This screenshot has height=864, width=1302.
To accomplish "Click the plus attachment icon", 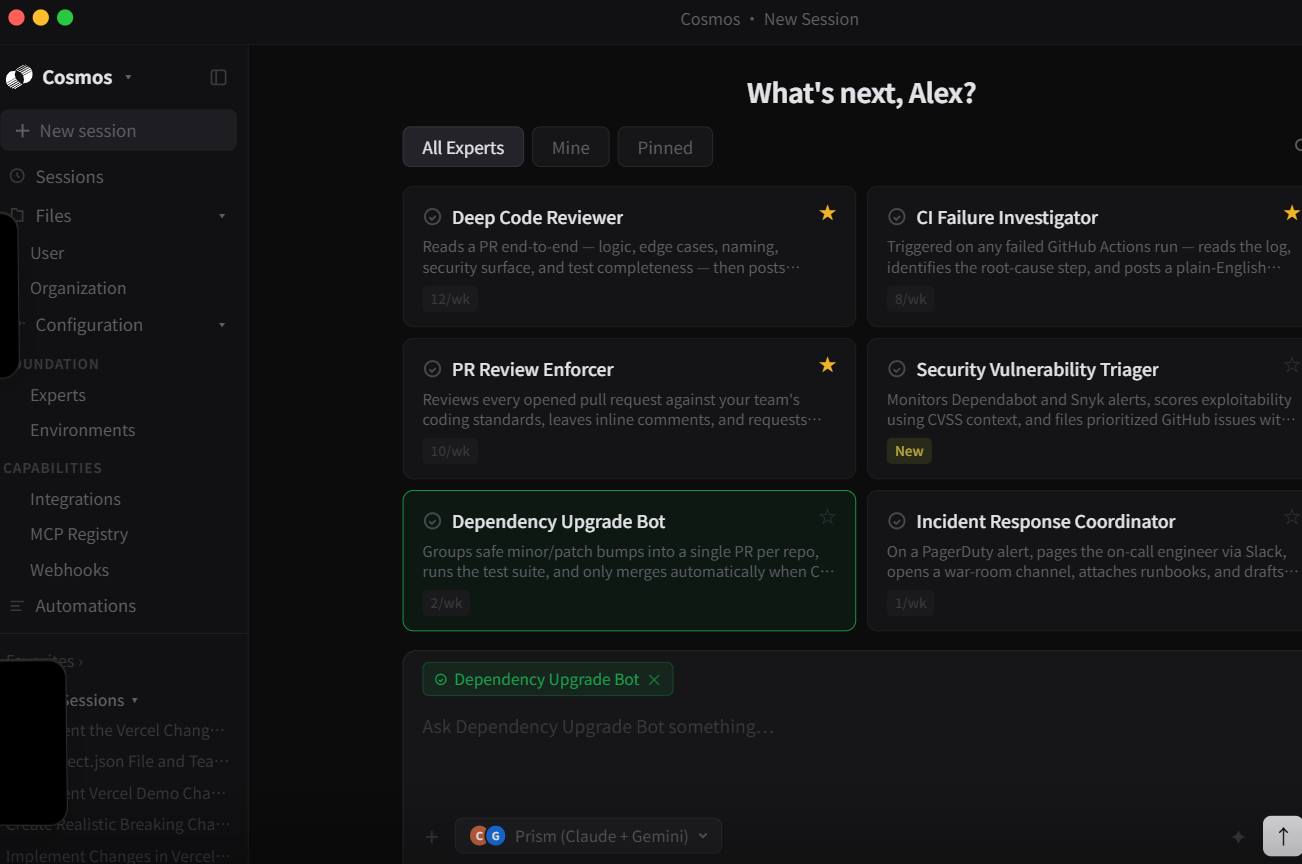I will [432, 836].
